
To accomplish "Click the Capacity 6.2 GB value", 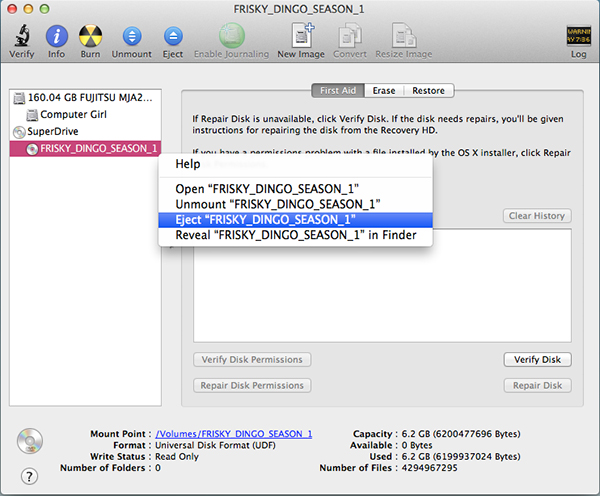I will tap(461, 434).
